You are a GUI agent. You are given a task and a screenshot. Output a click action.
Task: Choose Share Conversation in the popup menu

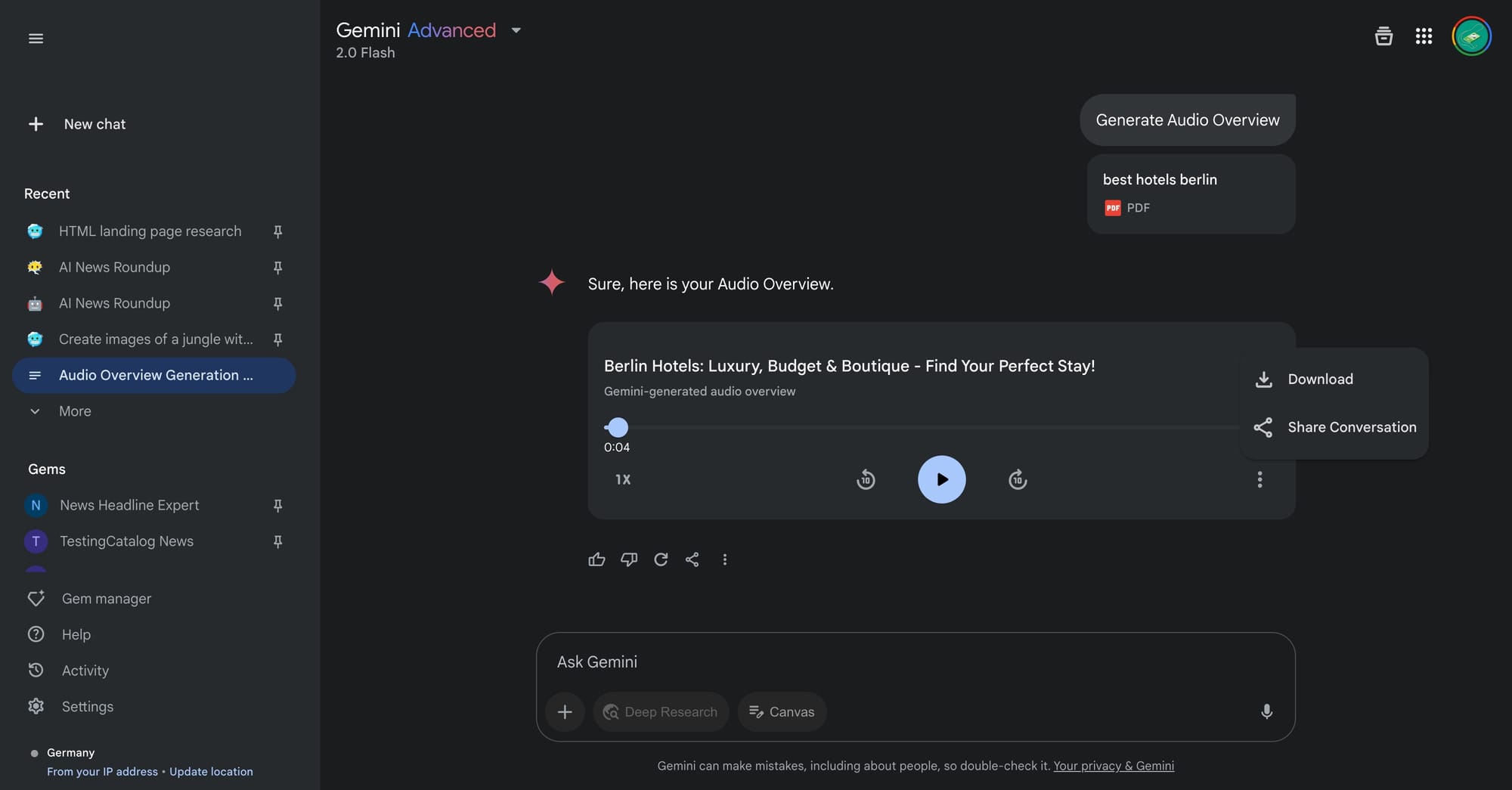1351,427
